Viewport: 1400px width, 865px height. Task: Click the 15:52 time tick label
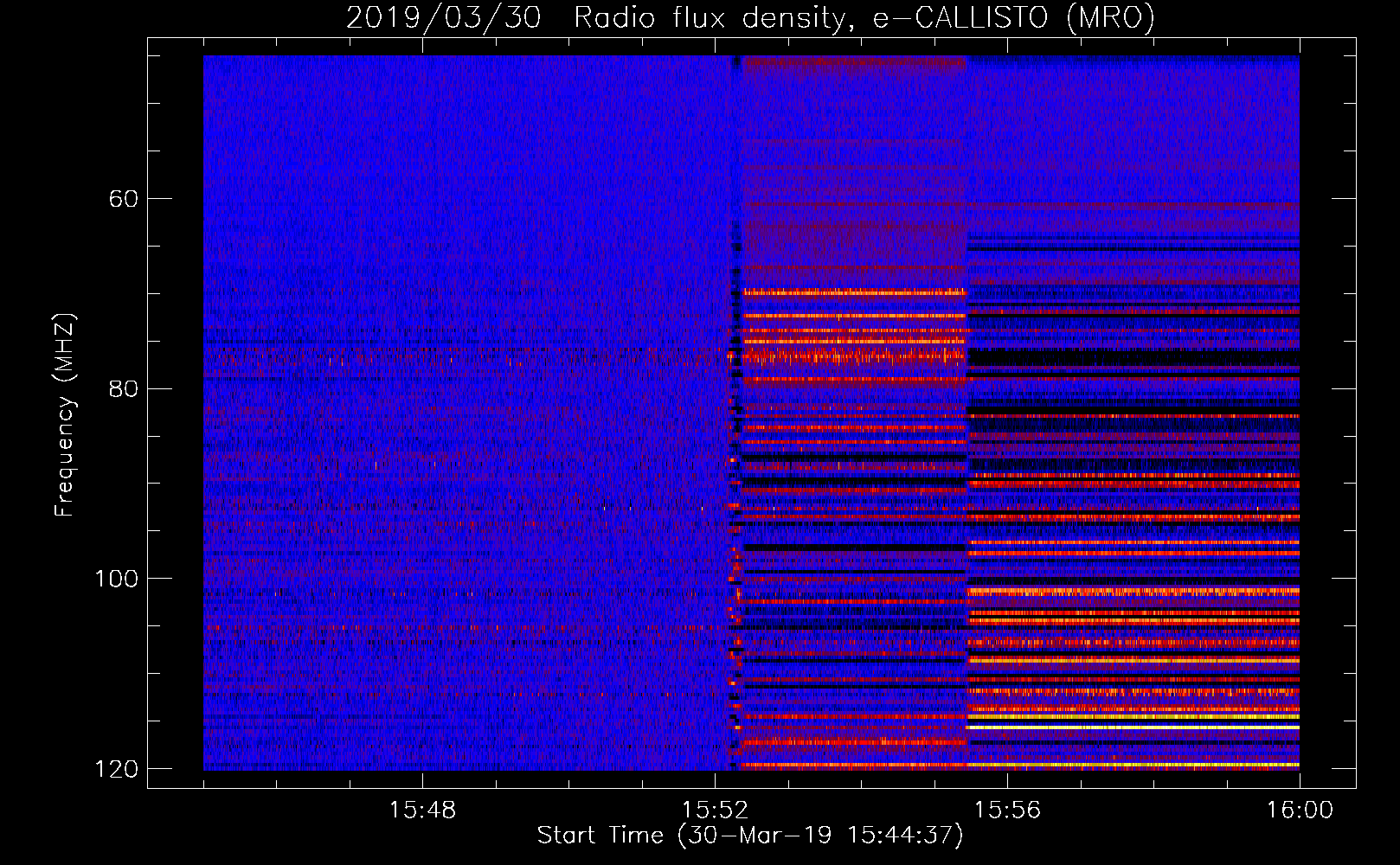click(x=715, y=810)
